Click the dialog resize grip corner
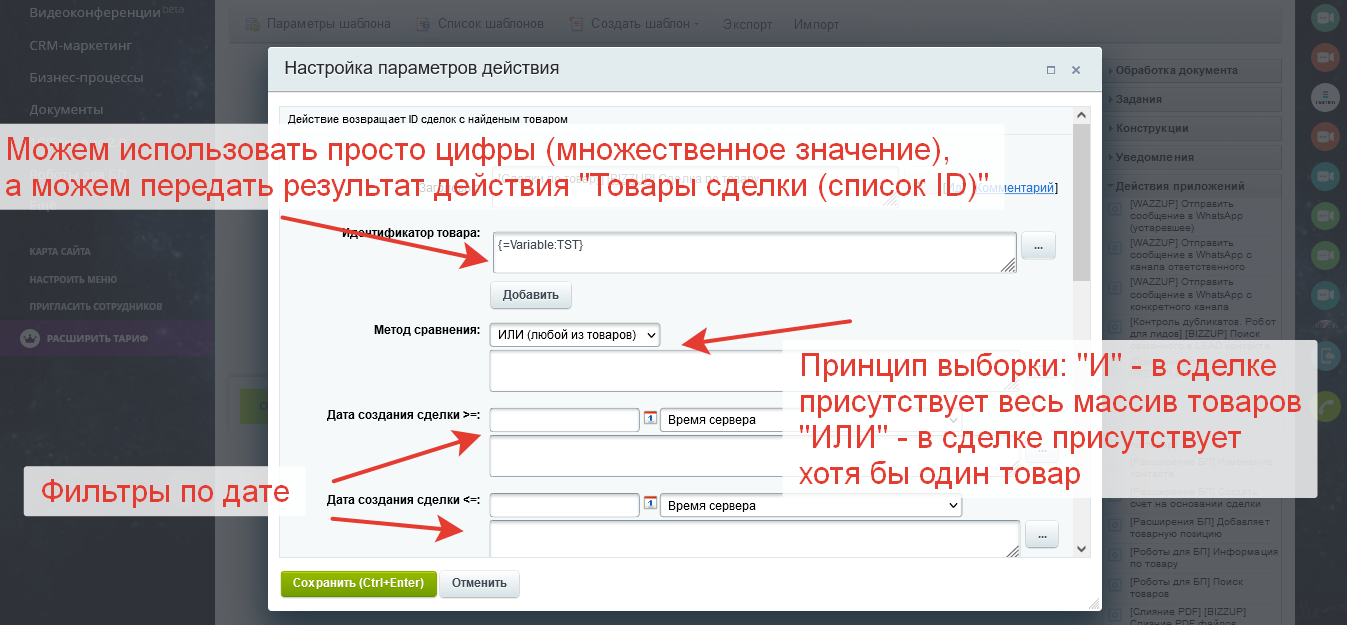Image resolution: width=1347 pixels, height=625 pixels. (x=1094, y=603)
